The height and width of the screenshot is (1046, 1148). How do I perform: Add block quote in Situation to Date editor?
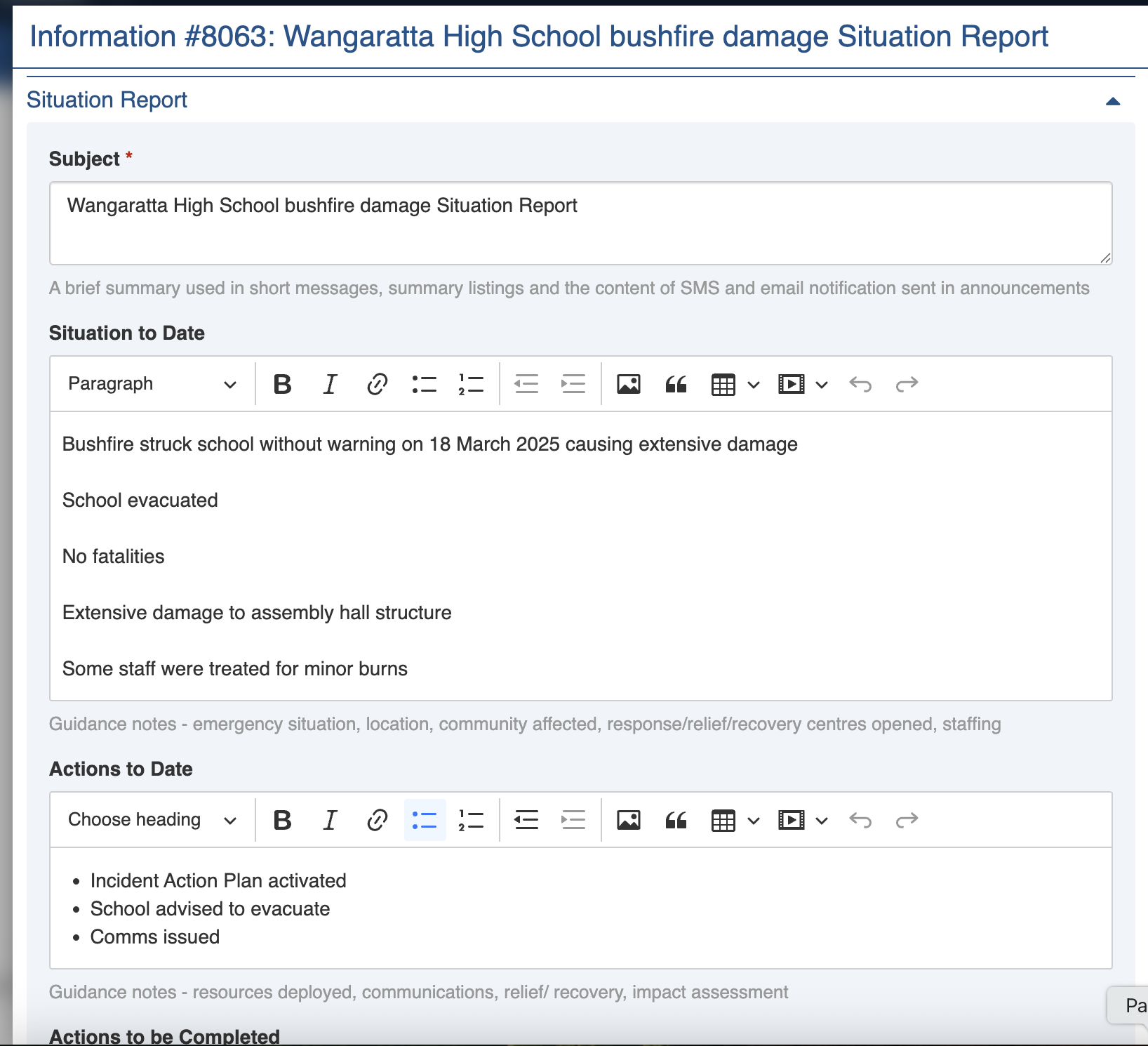[676, 384]
